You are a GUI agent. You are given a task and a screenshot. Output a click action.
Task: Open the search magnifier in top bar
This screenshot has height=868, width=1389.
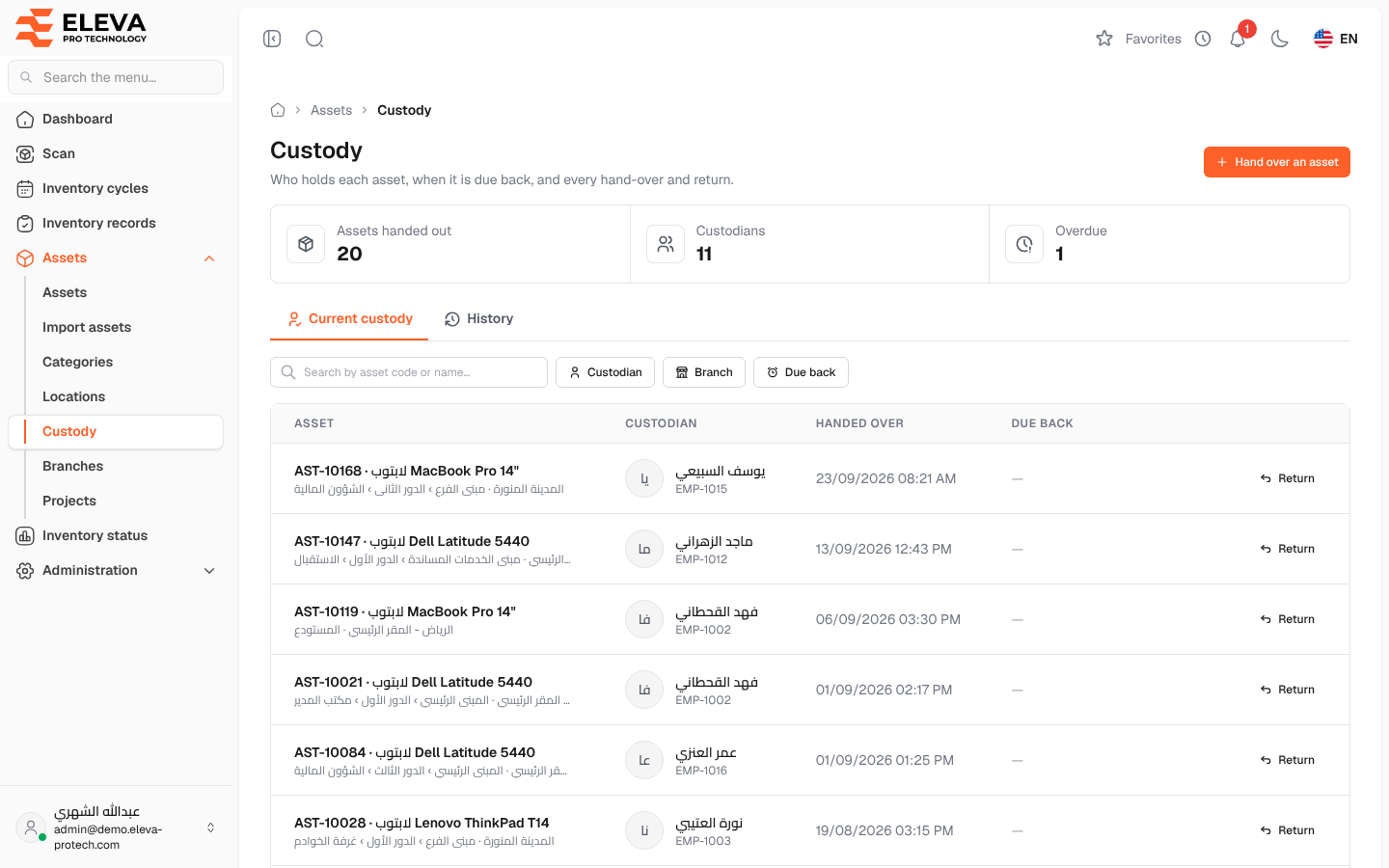pyautogui.click(x=314, y=39)
